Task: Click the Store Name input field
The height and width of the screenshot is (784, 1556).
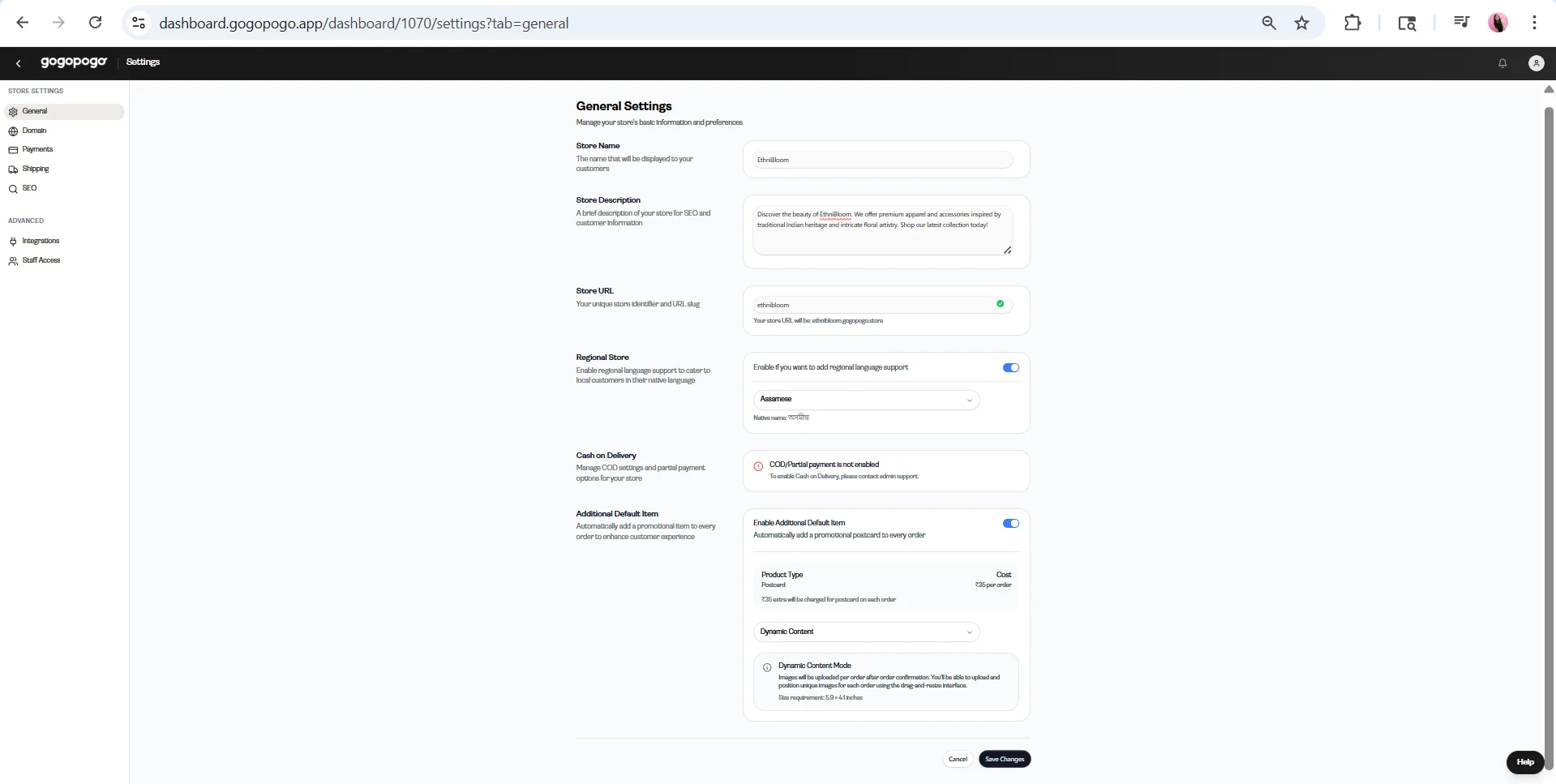Action: tap(883, 160)
